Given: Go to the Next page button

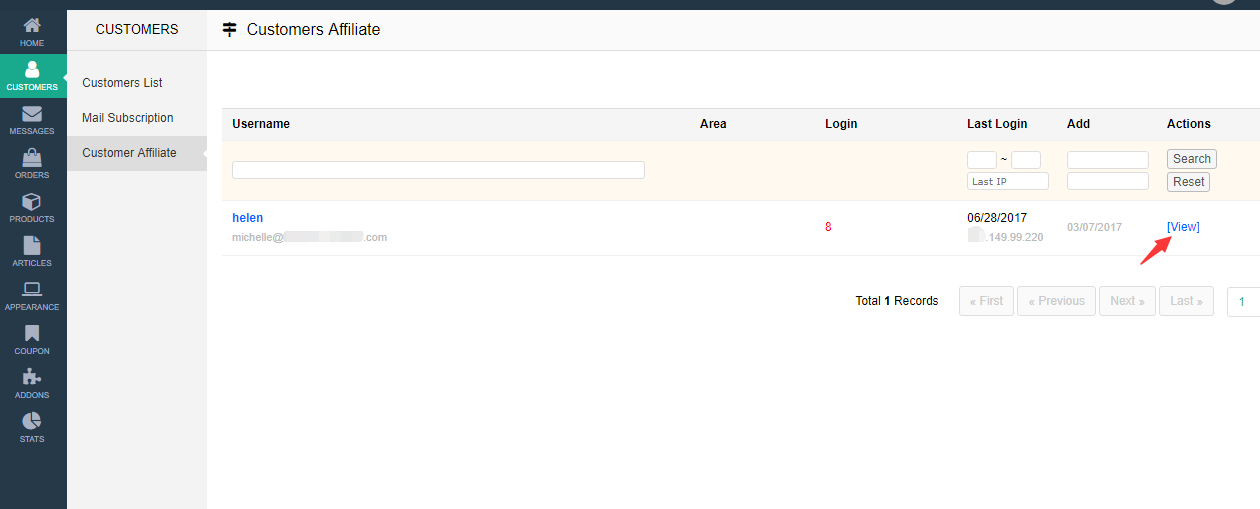Looking at the screenshot, I should (1127, 301).
